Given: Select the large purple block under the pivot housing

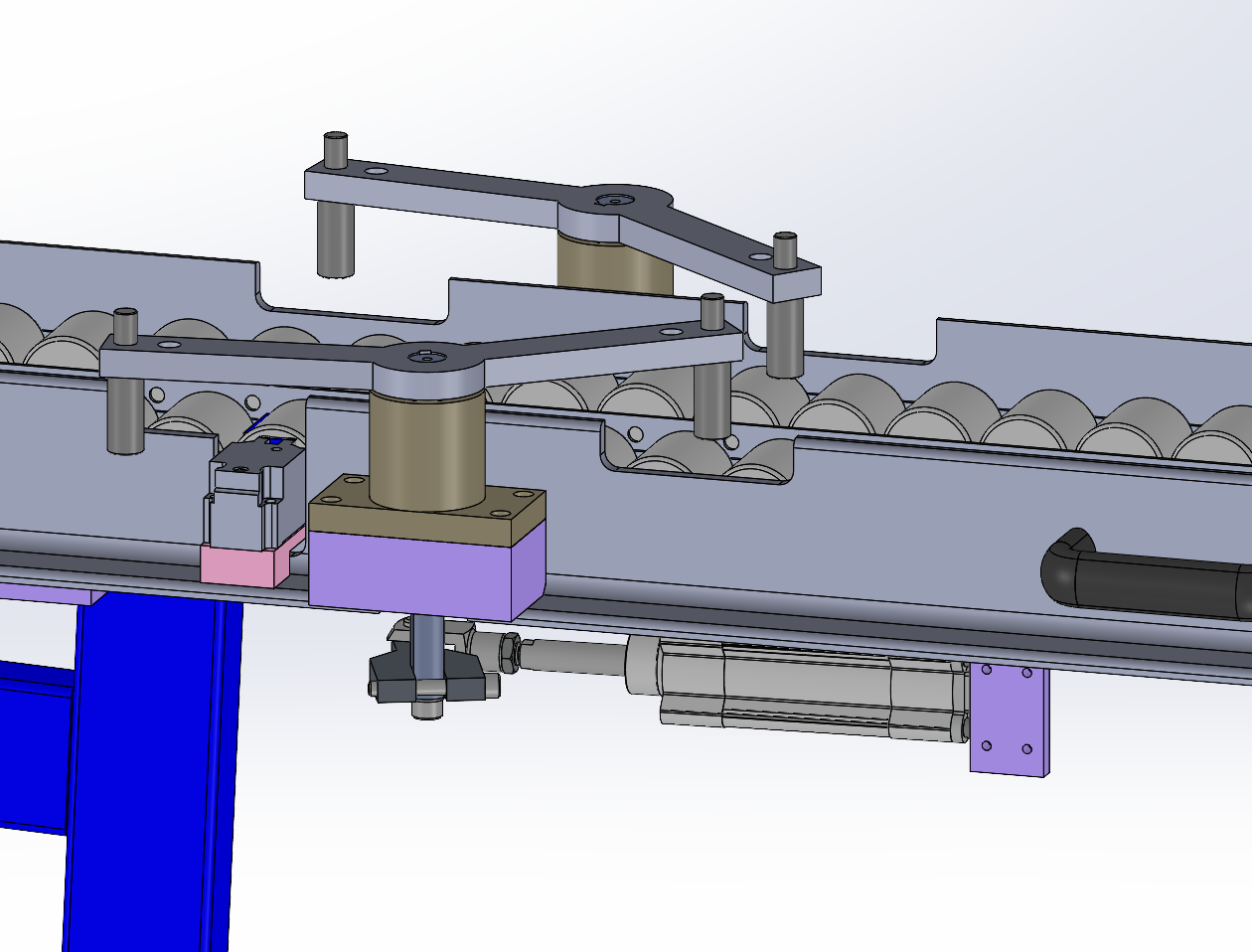Looking at the screenshot, I should pyautogui.click(x=427, y=574).
